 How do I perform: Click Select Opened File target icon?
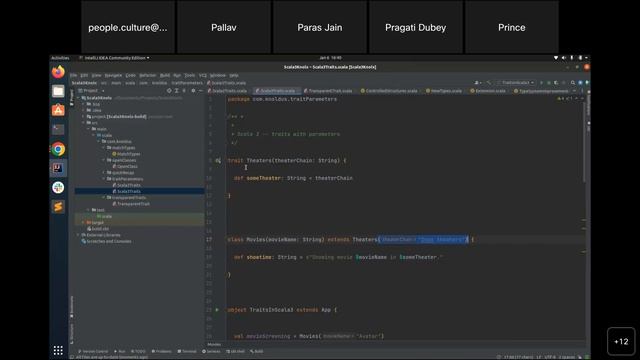[169, 91]
